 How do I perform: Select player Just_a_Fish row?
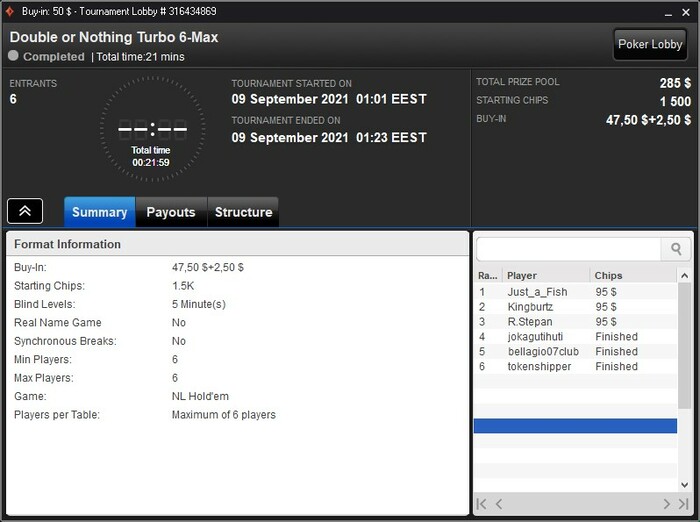575,292
